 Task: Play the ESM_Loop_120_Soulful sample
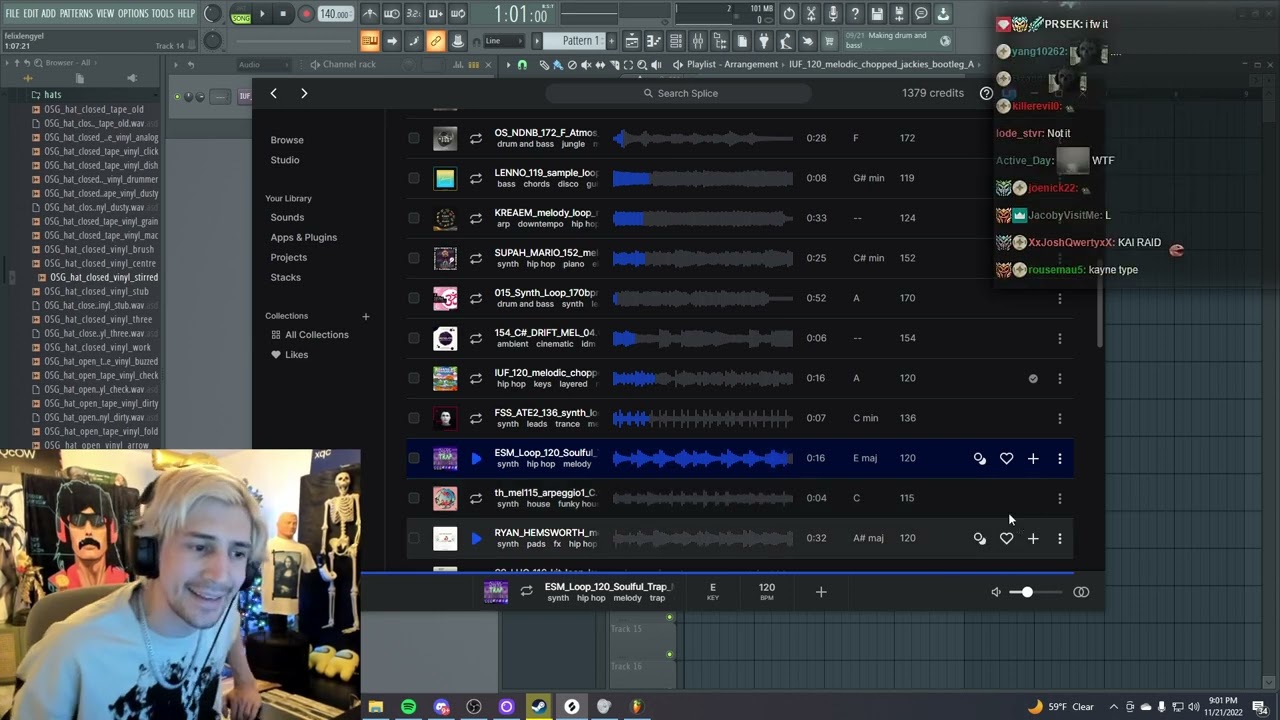pos(476,458)
